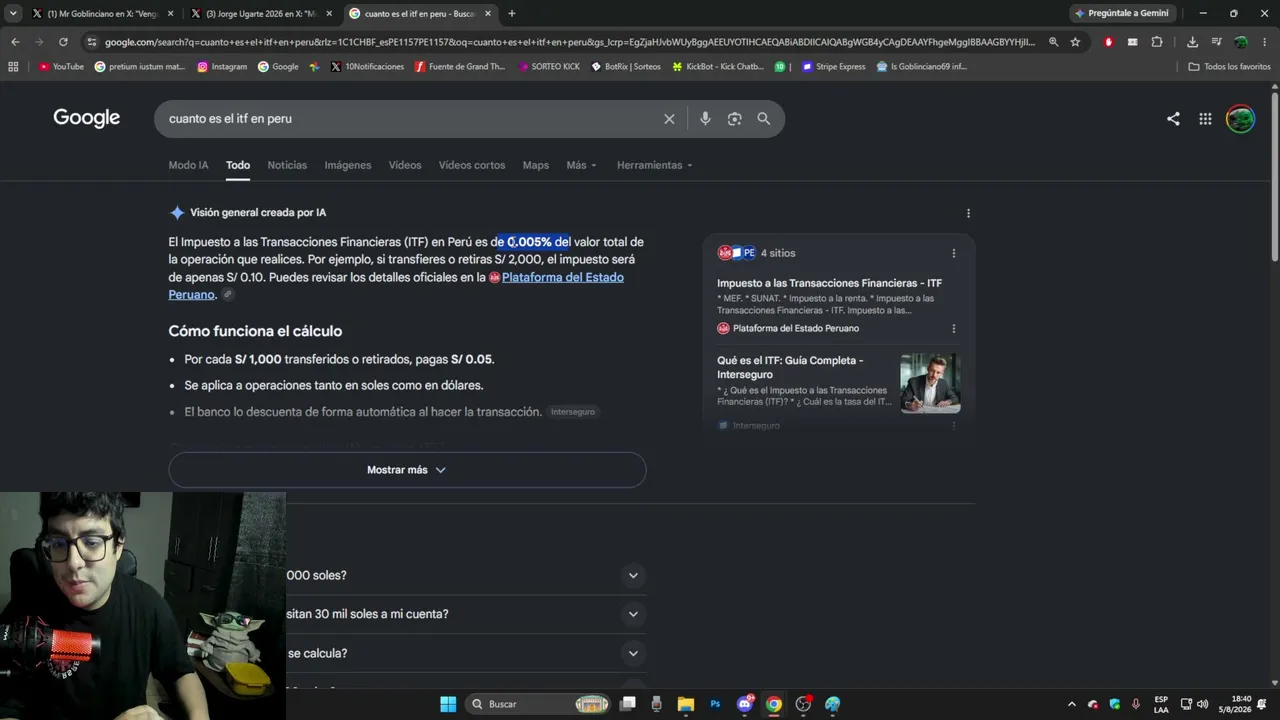Viewport: 1280px width, 720px height.
Task: Submit search with the magnifier icon
Action: pyautogui.click(x=764, y=119)
